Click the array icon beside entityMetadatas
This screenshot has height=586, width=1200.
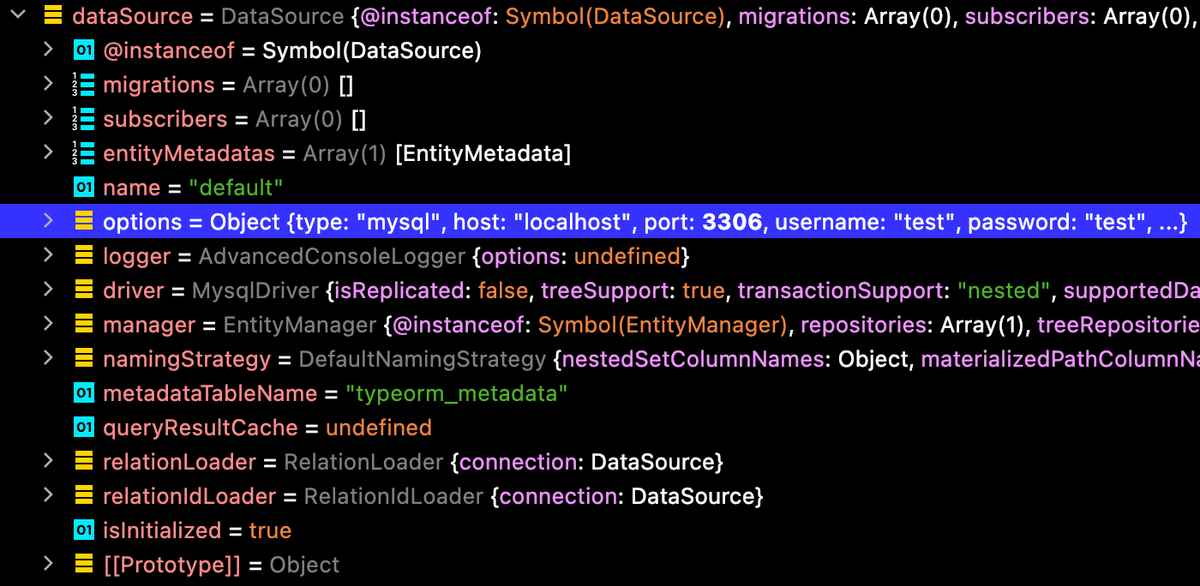coord(85,152)
